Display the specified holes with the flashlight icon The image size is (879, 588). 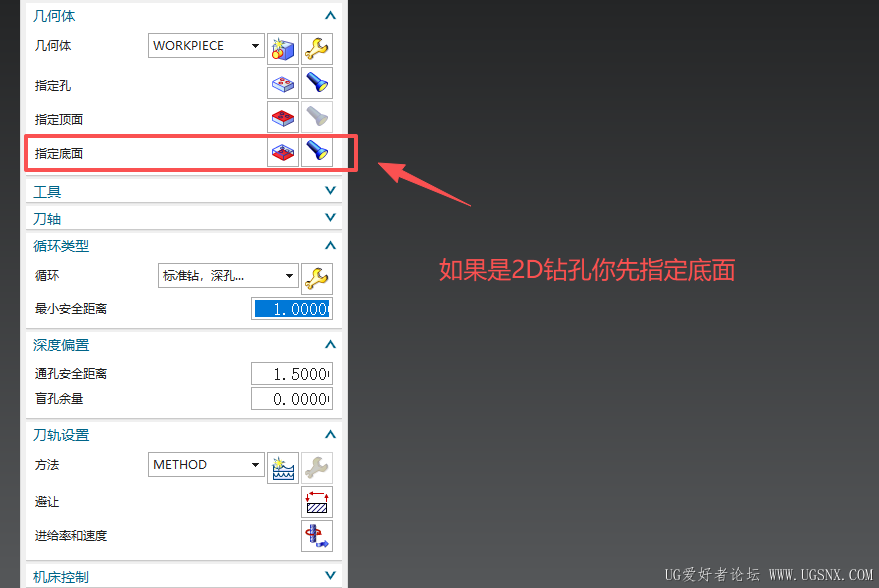click(x=317, y=84)
